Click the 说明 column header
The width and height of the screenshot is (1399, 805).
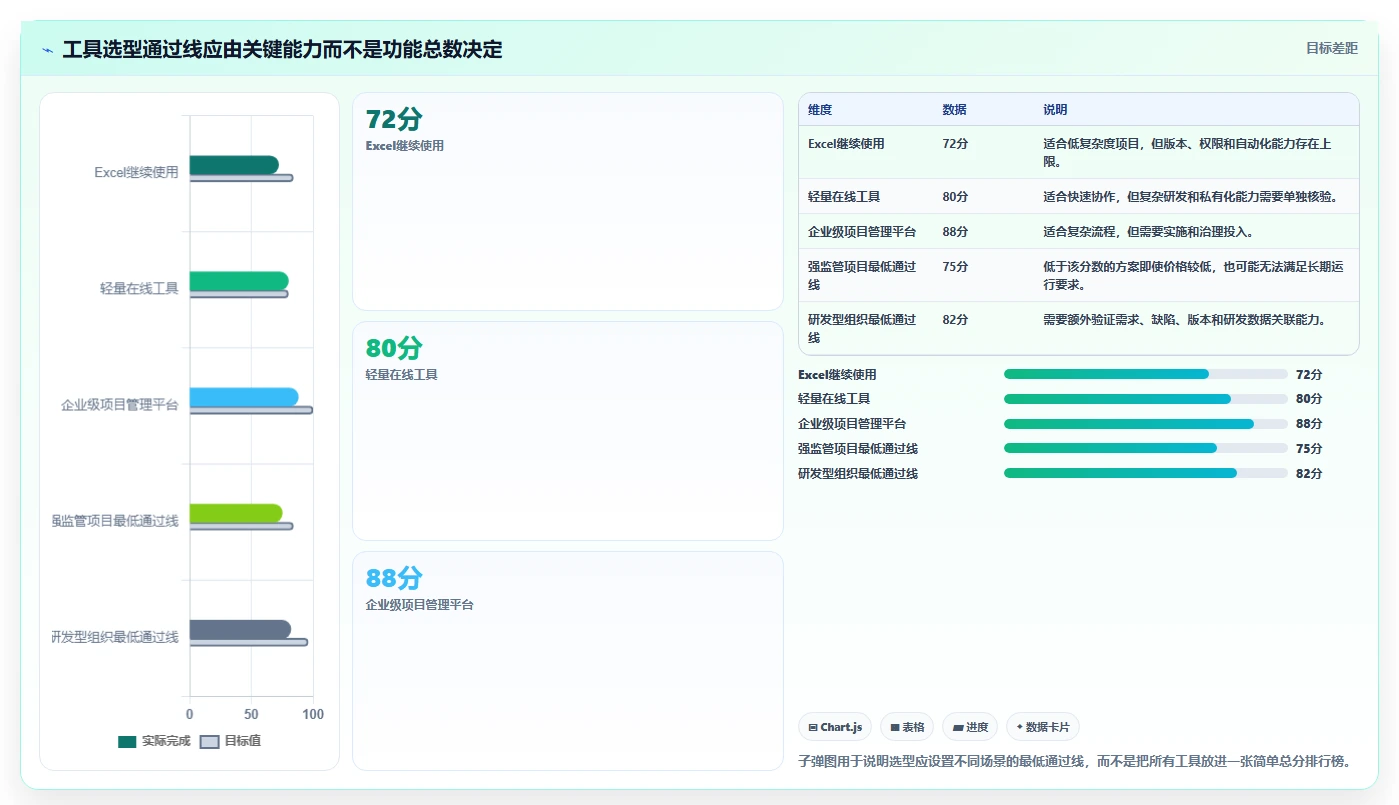(x=1055, y=110)
